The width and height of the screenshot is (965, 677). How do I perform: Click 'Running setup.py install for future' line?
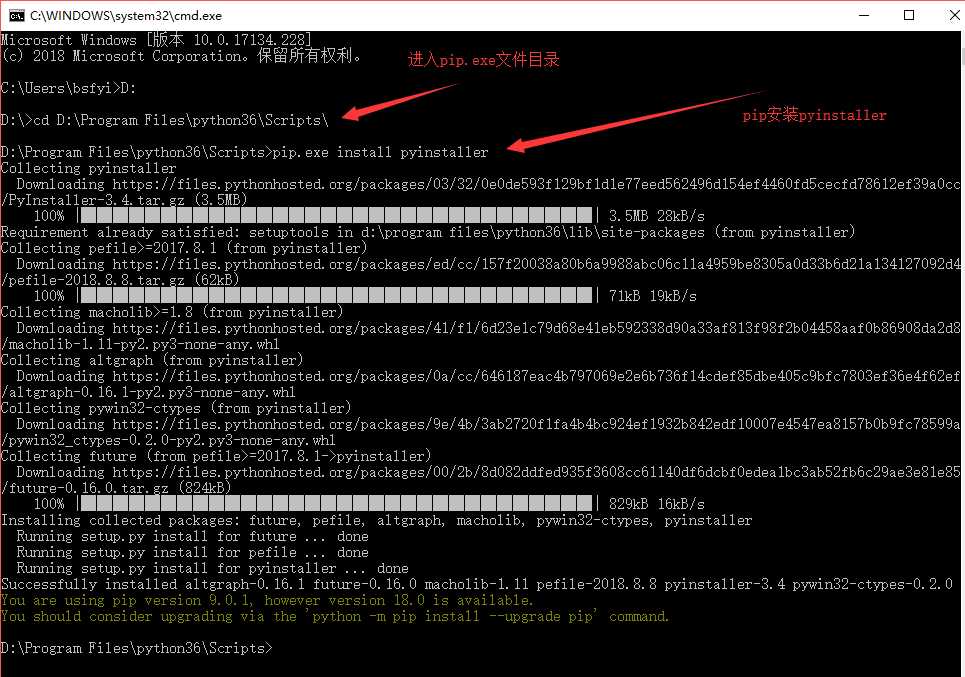[x=193, y=536]
